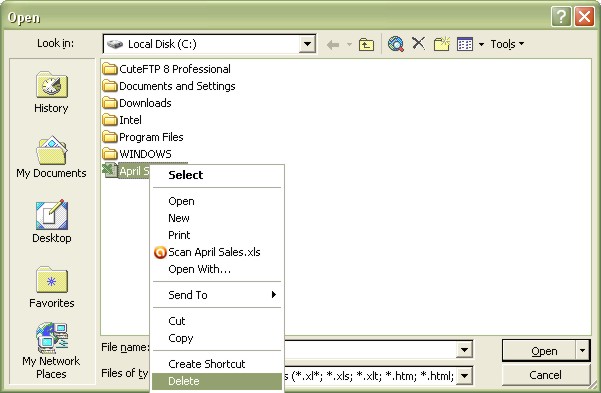Click the Open button
601x393 pixels.
[539, 351]
